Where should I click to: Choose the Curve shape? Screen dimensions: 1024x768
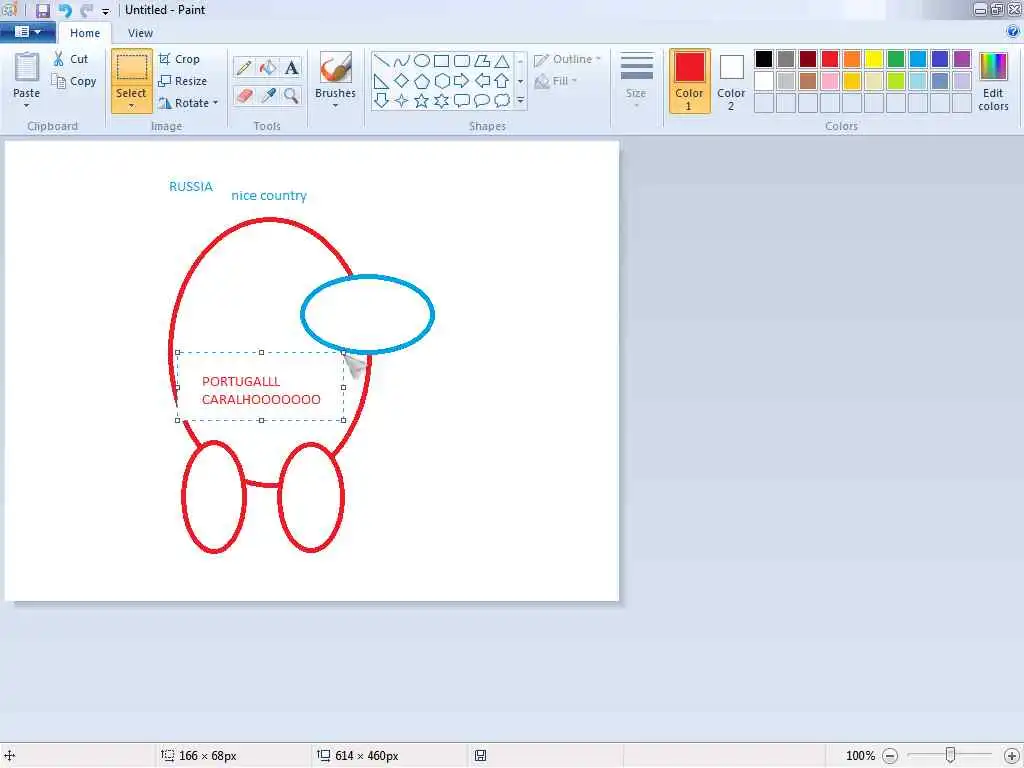(402, 61)
